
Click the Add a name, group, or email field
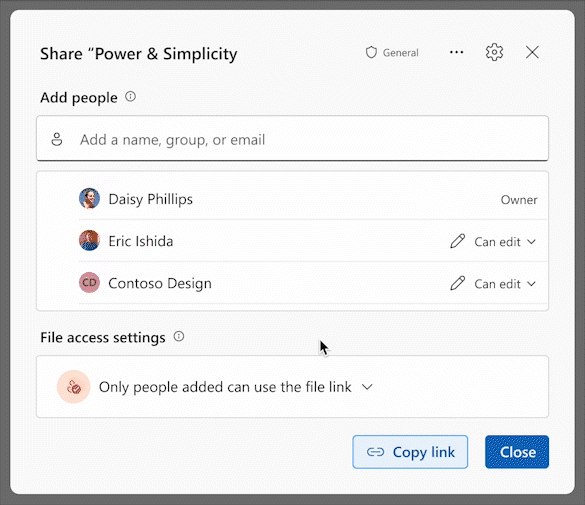(292, 138)
